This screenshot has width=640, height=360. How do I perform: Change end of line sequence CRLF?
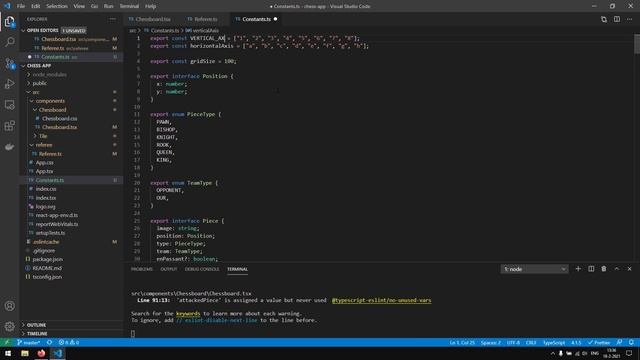pos(531,342)
